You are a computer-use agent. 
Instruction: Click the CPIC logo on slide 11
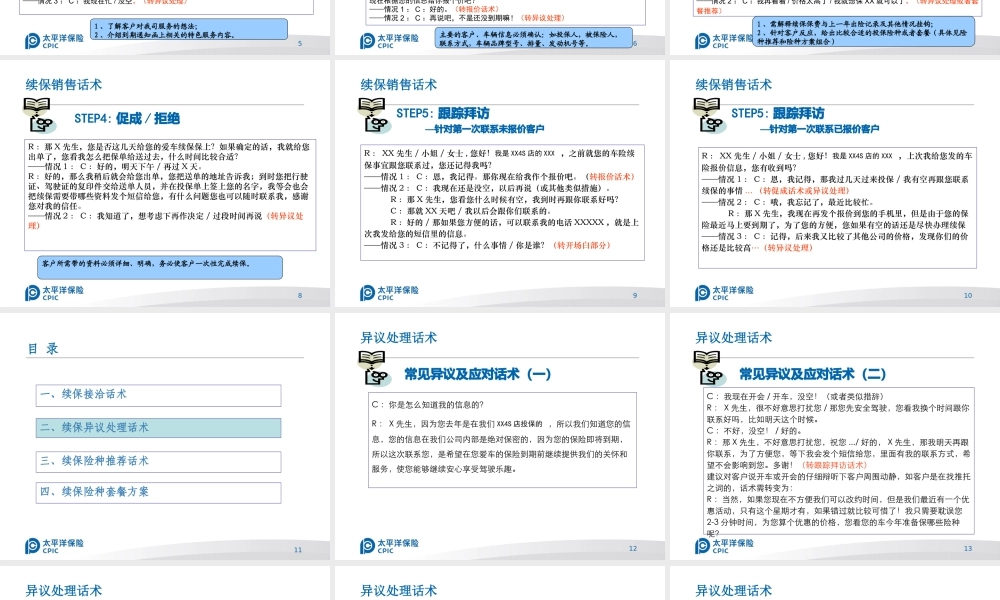point(54,546)
